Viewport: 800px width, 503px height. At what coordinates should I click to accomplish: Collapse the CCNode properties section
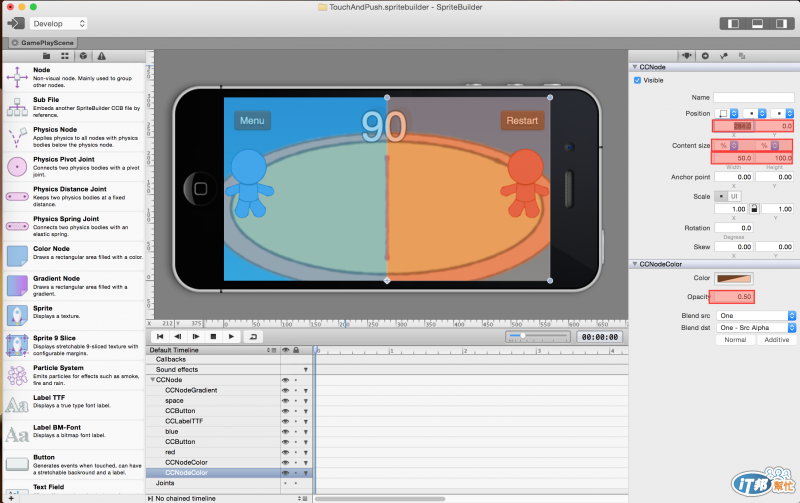pyautogui.click(x=635, y=67)
